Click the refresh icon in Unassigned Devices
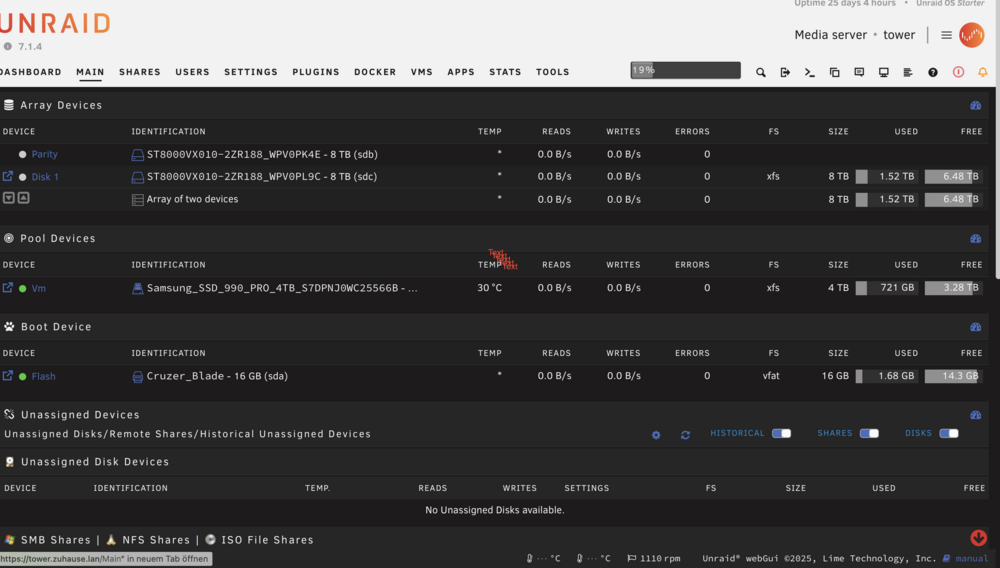Image resolution: width=1000 pixels, height=568 pixels. [x=685, y=435]
